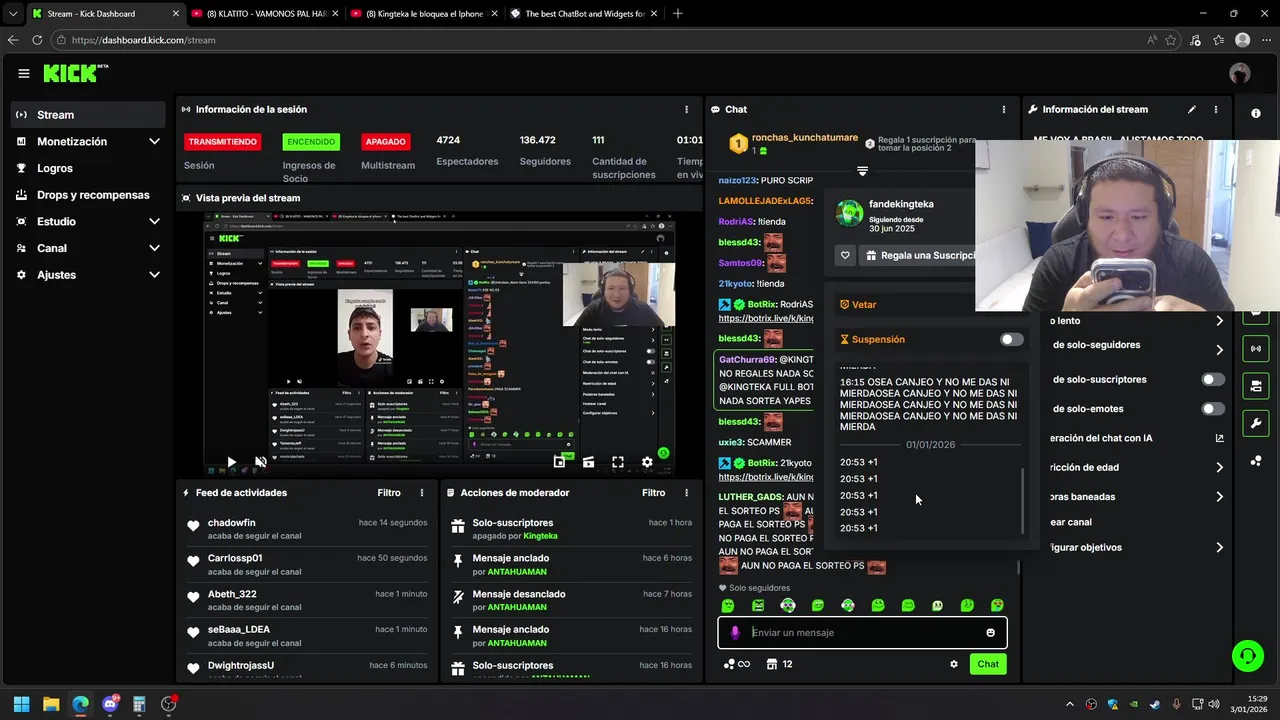Open File Explorer from the taskbar
The image size is (1280, 720).
[51, 704]
